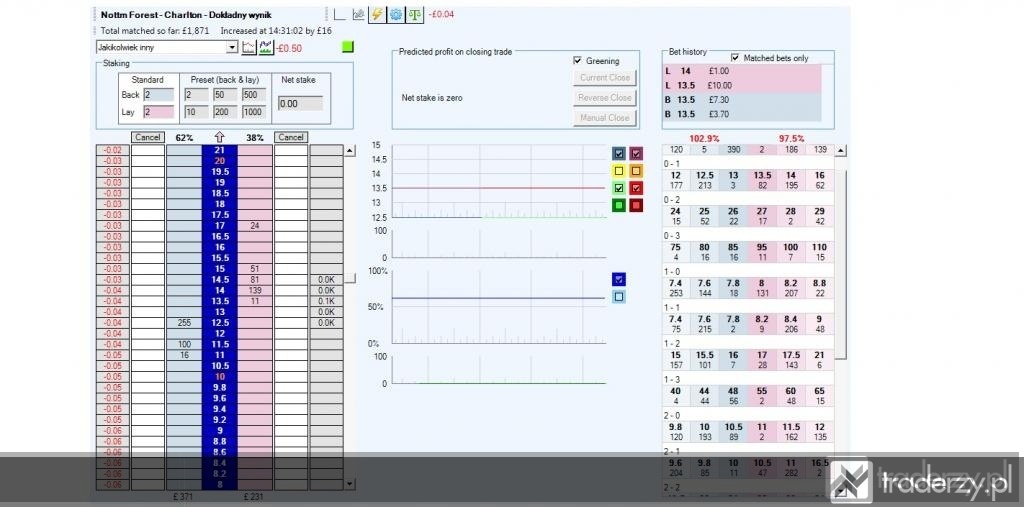Toggle the dark green chart series box
The height and width of the screenshot is (507, 1024).
[x=619, y=205]
